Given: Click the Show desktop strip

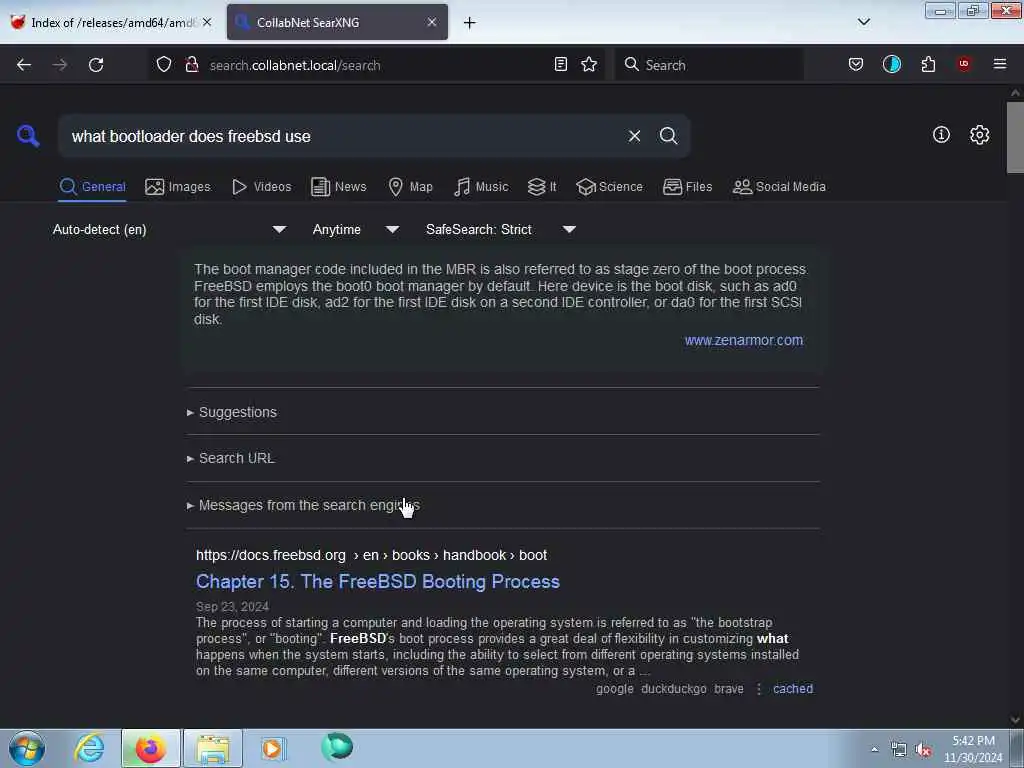Looking at the screenshot, I should 1017,748.
